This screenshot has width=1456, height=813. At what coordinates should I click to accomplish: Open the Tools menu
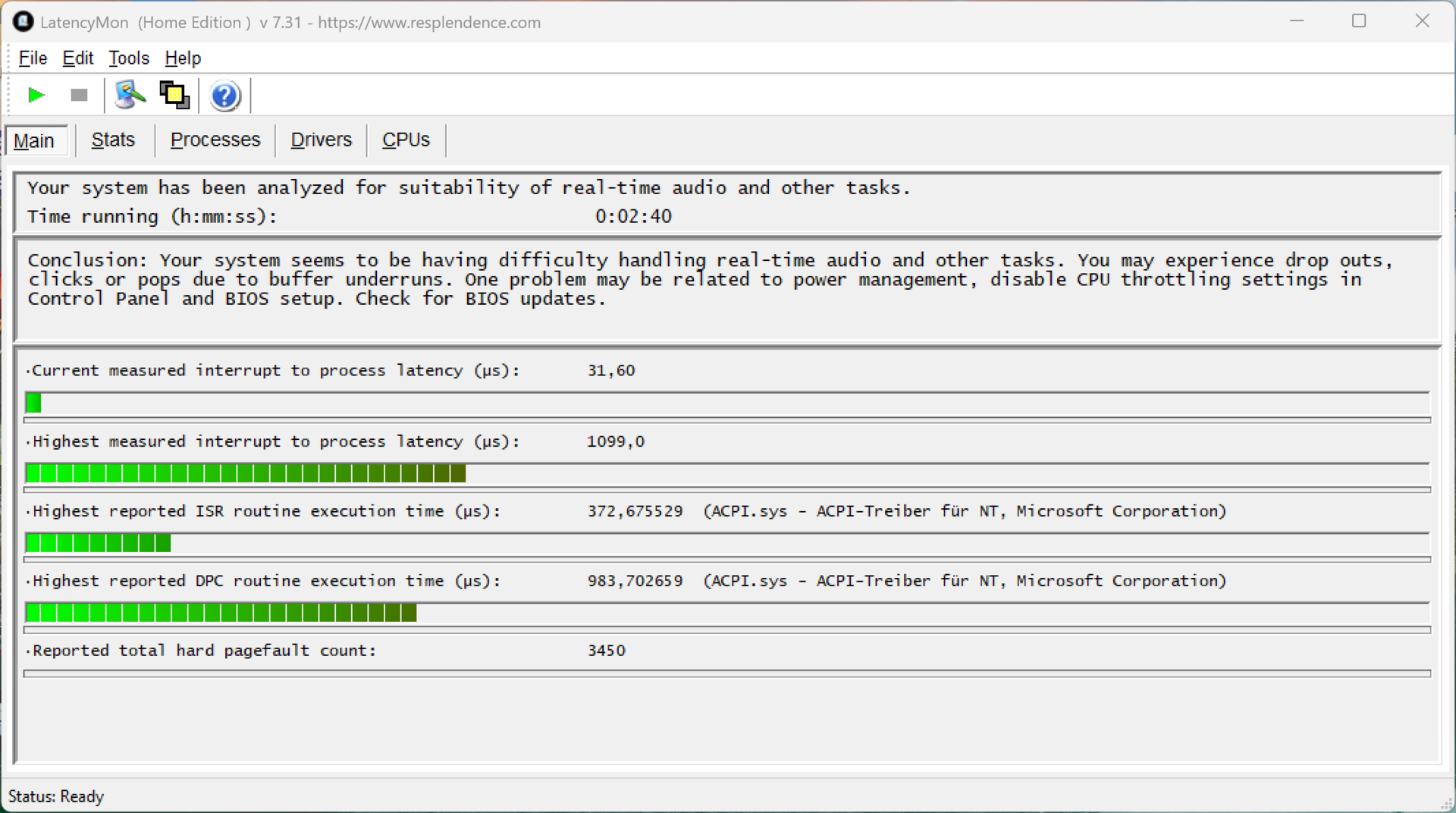coord(128,58)
